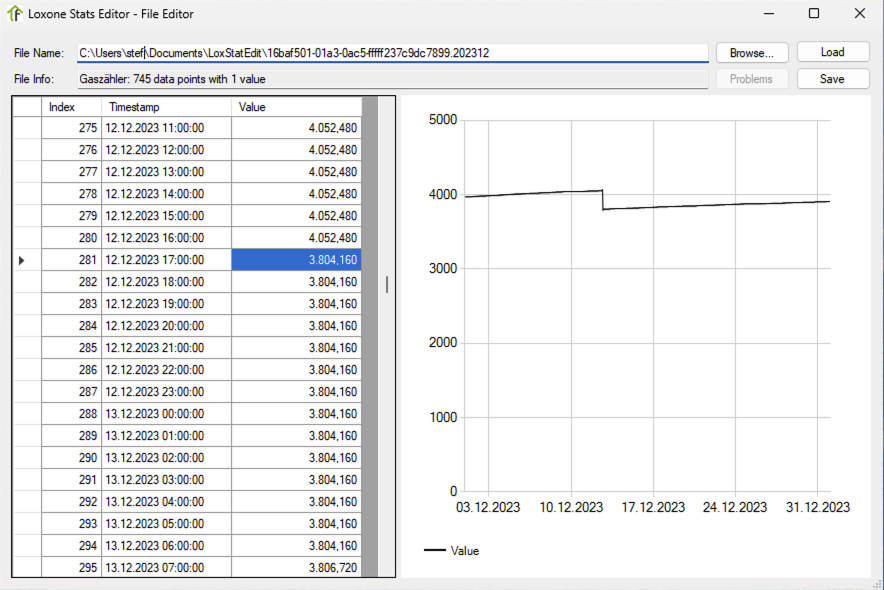
Task: Save the edited statistics file
Action: [832, 79]
